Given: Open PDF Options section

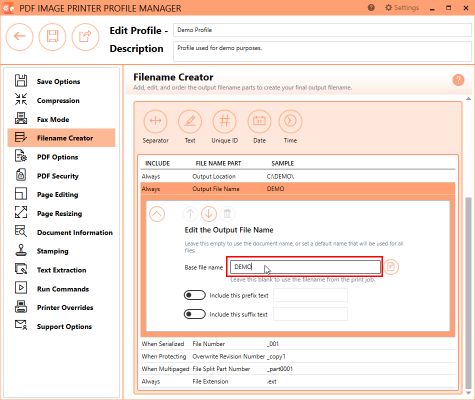Looking at the screenshot, I should click(61, 157).
